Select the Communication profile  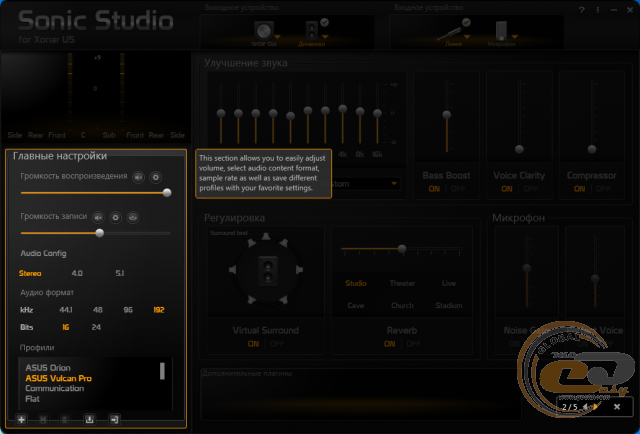pos(55,389)
